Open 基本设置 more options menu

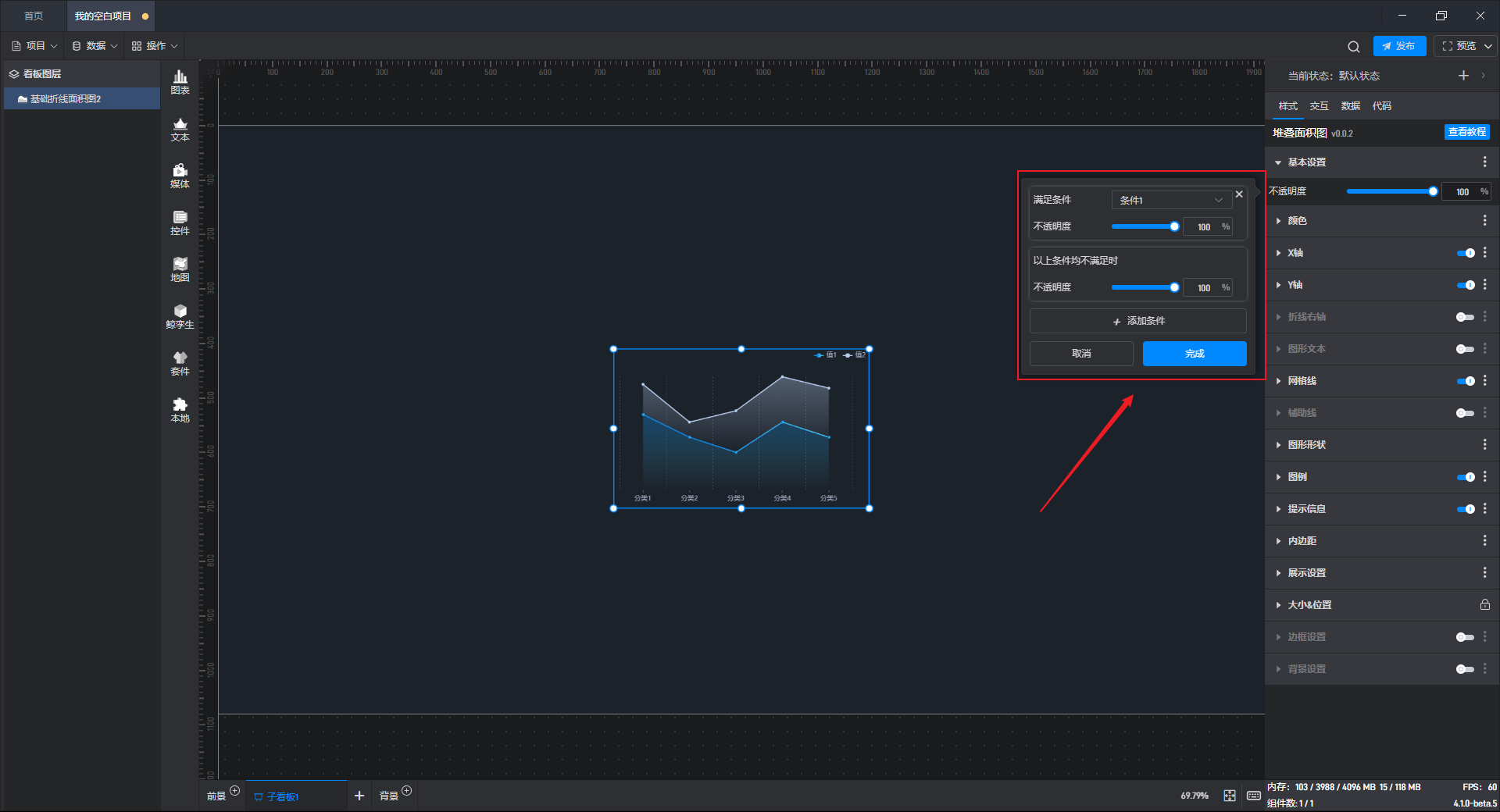click(x=1485, y=162)
